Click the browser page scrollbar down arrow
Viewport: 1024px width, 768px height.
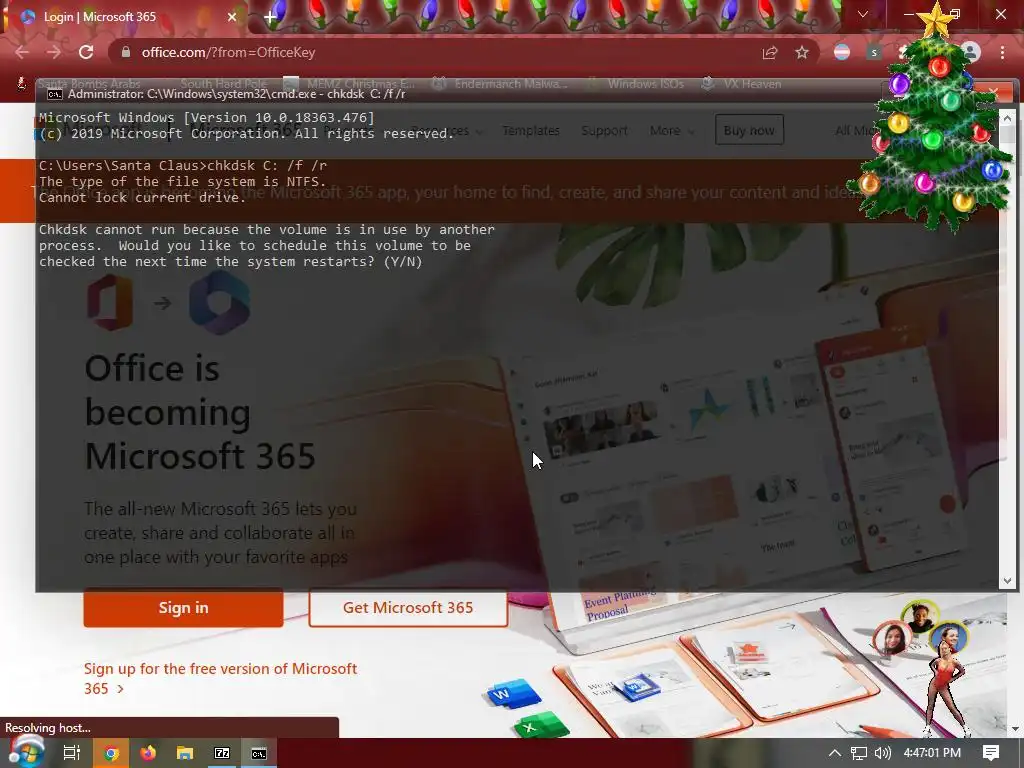pos(1015,729)
